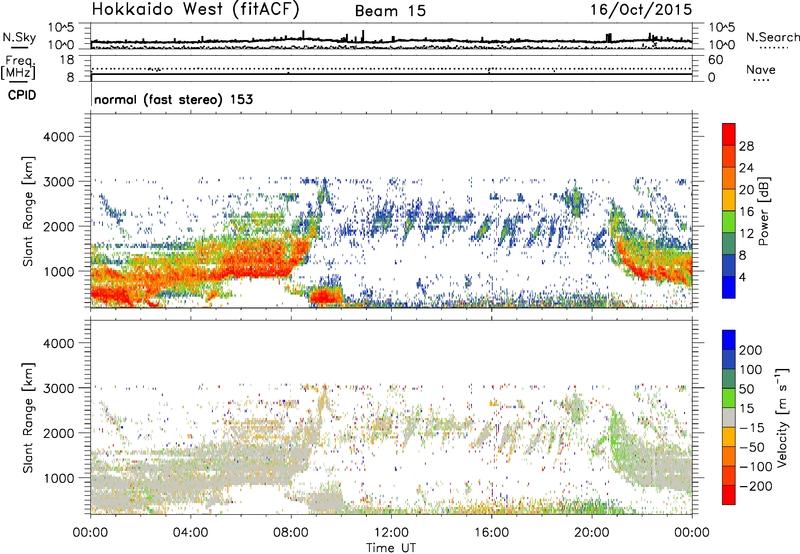
Task: Click the red bottom segment of Velocity colorbar
Action: point(729,495)
